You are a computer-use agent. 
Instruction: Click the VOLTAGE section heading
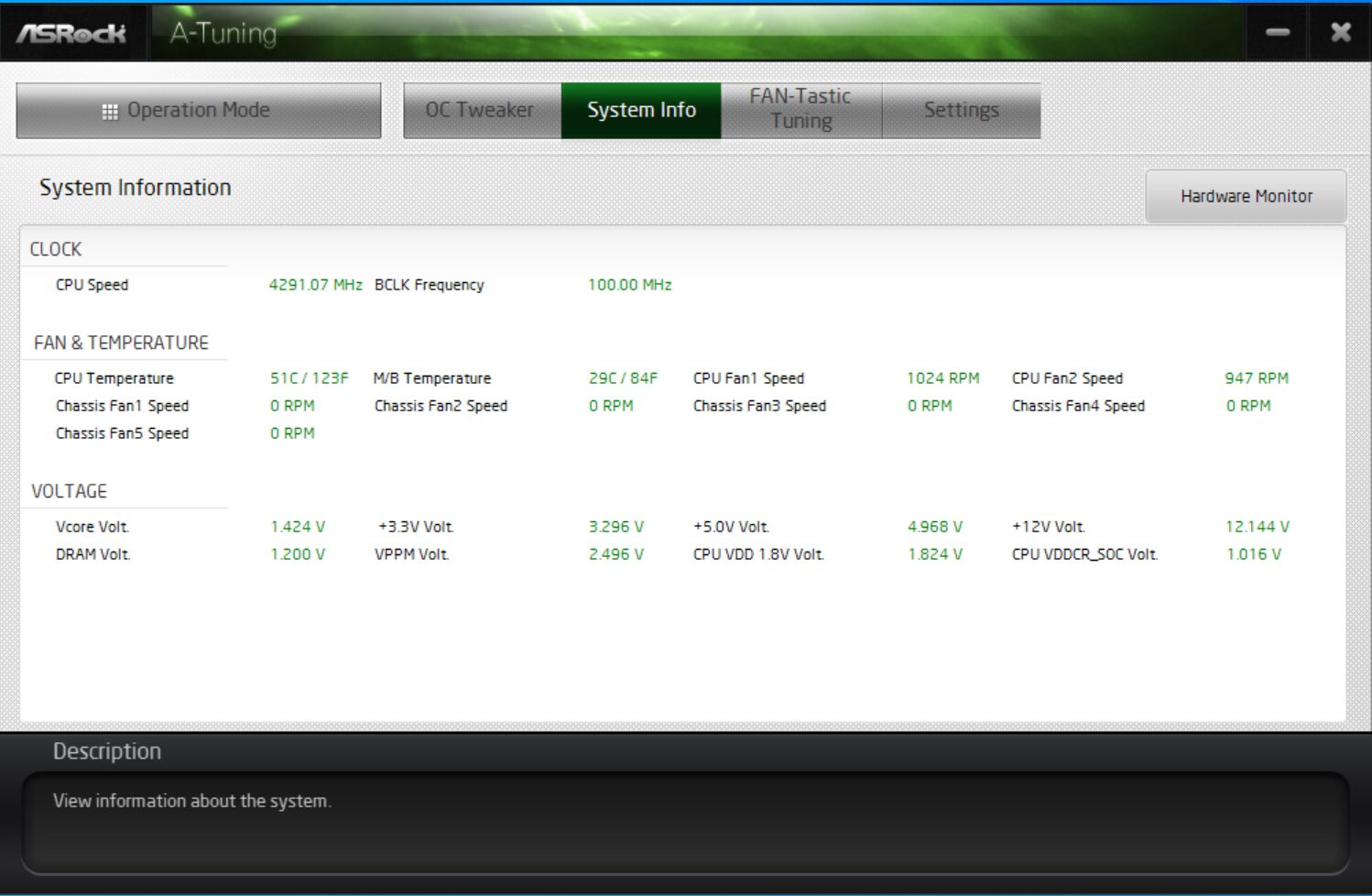pyautogui.click(x=69, y=491)
